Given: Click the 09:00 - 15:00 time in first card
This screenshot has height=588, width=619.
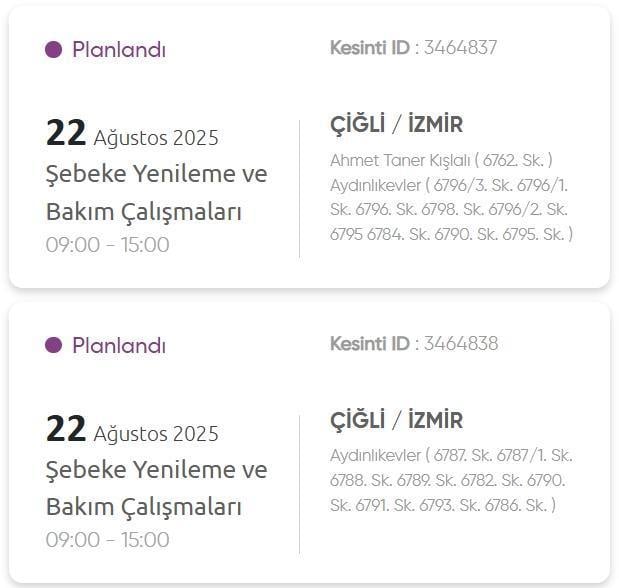Looking at the screenshot, I should click(107, 245).
